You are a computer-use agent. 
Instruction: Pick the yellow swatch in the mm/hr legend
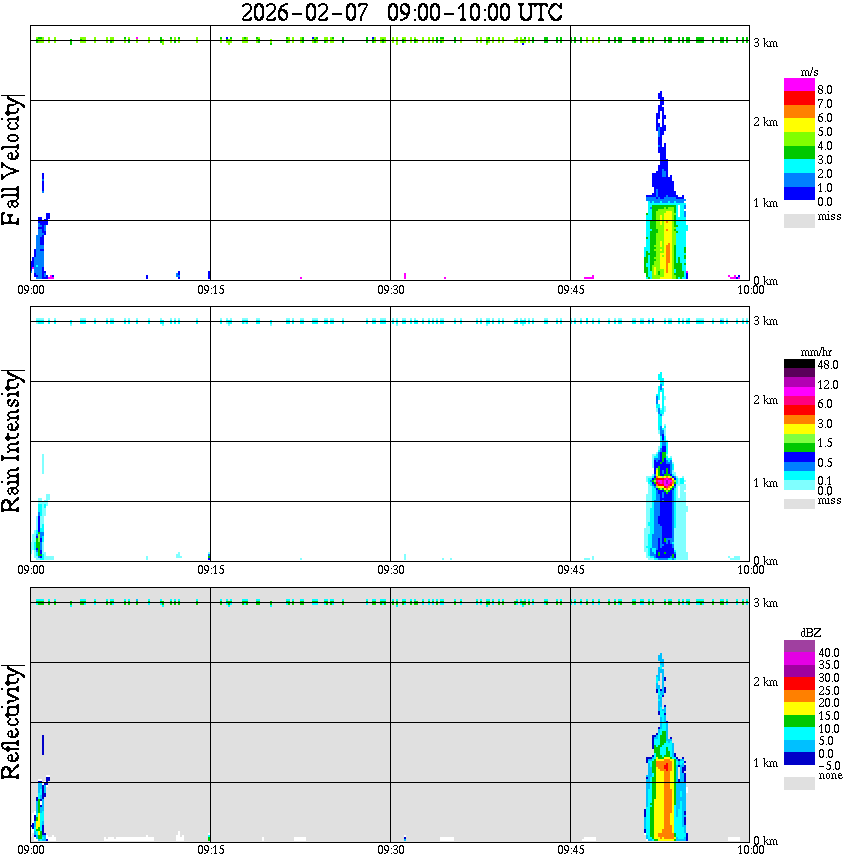(x=799, y=429)
